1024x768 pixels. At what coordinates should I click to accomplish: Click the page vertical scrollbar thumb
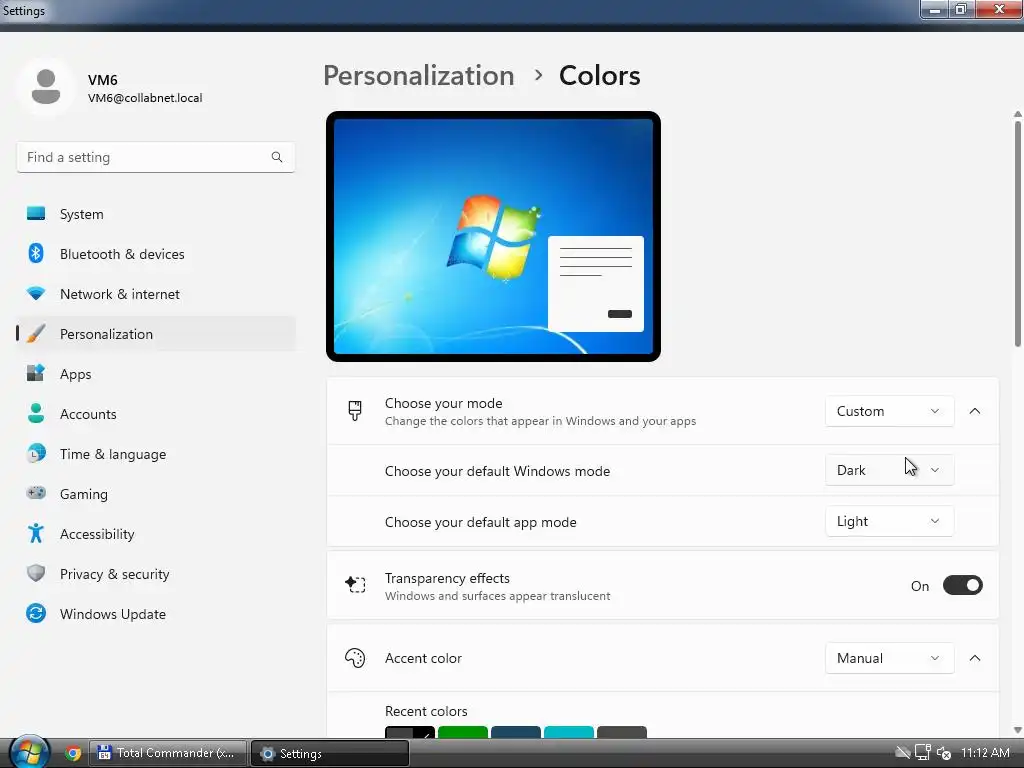[x=1017, y=232]
